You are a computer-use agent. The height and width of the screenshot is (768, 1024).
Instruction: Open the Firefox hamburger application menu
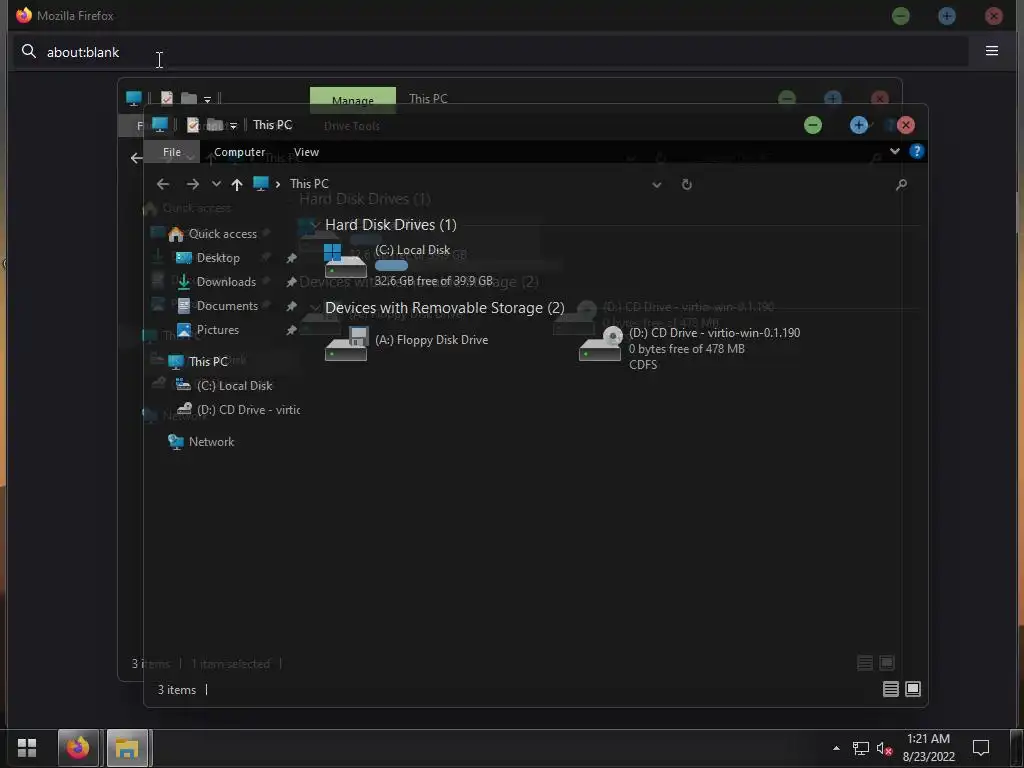click(x=991, y=51)
